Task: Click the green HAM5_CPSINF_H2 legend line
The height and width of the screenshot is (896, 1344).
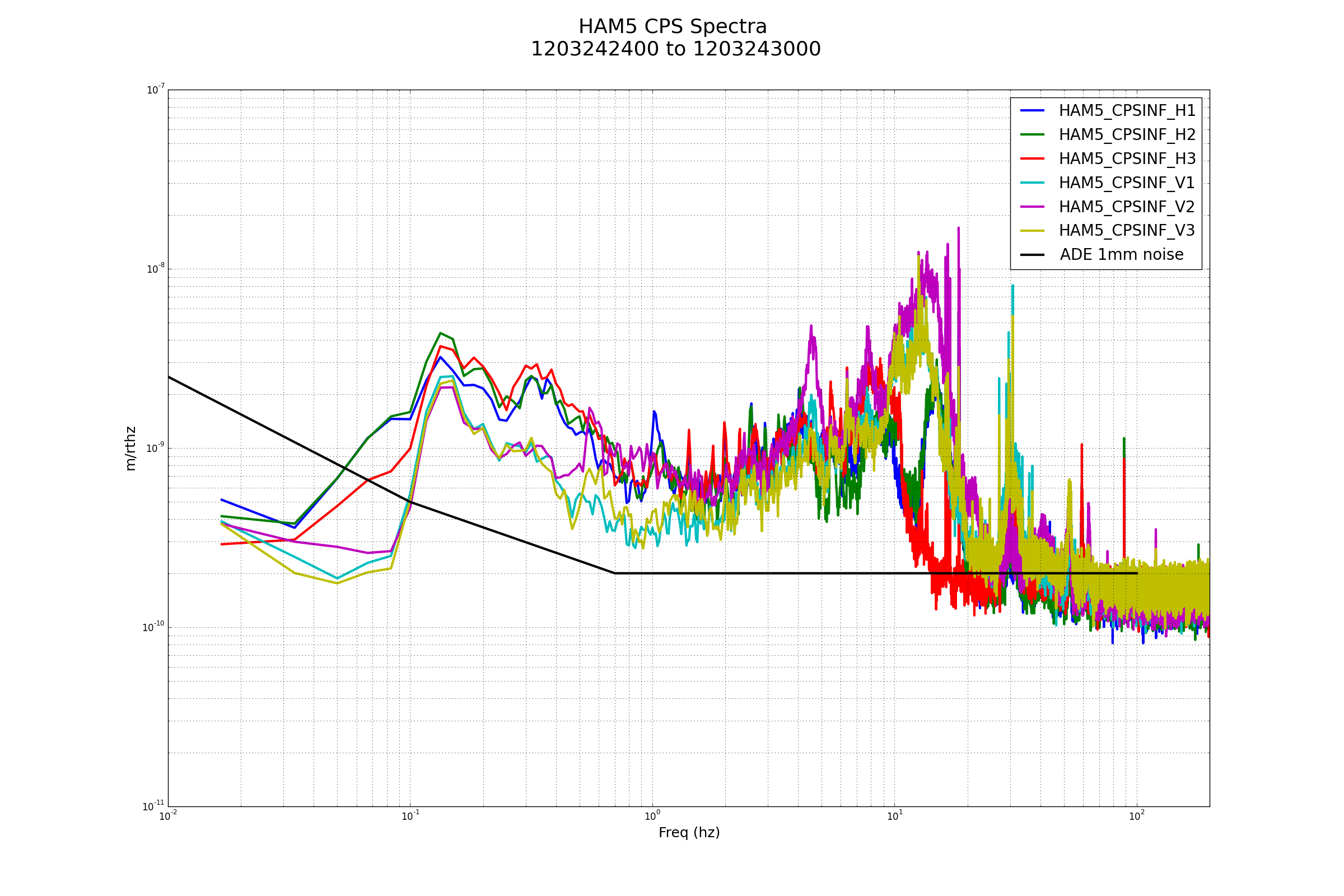Action: [1032, 134]
